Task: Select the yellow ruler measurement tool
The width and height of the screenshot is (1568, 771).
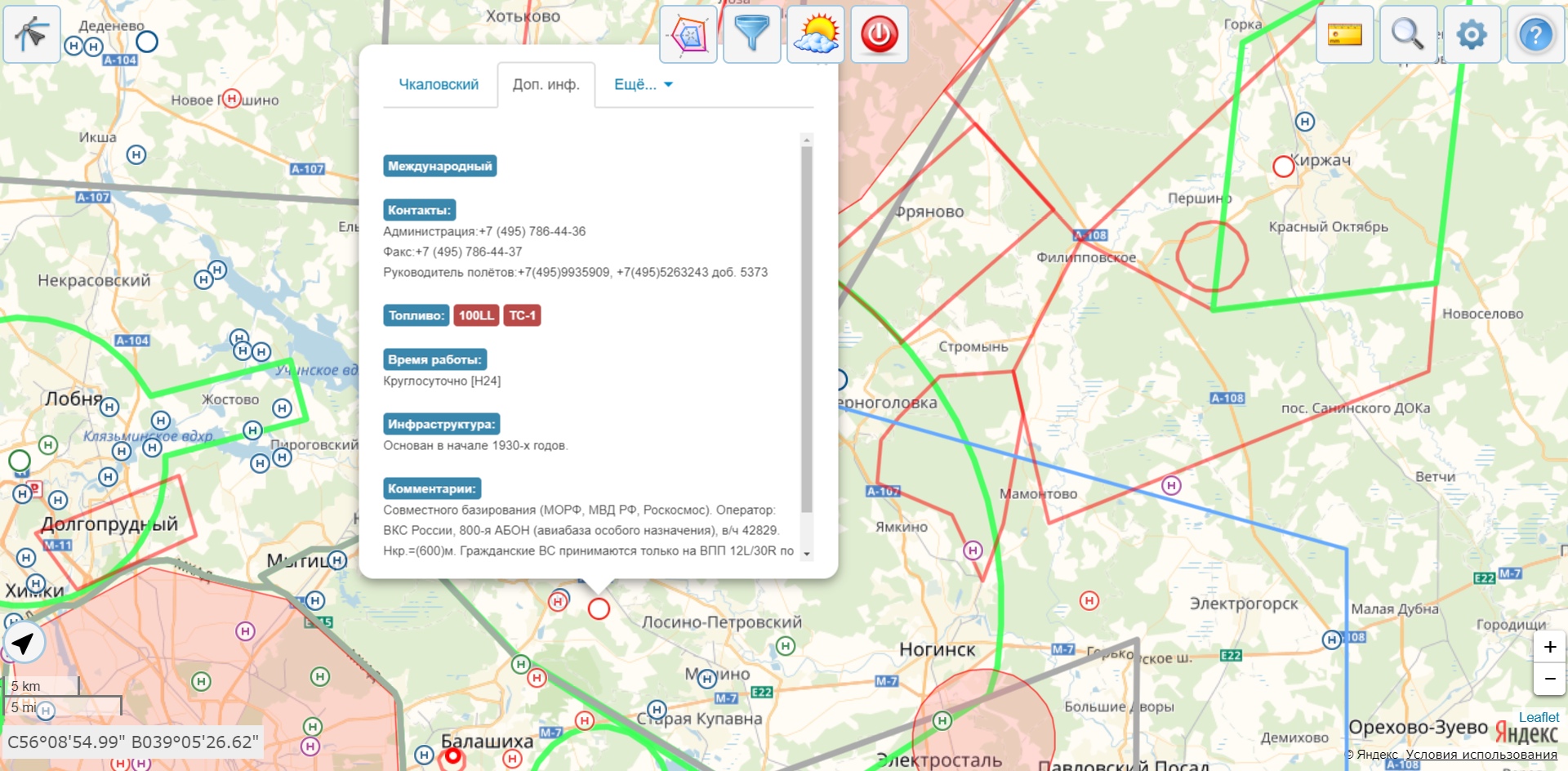Action: tap(1344, 34)
